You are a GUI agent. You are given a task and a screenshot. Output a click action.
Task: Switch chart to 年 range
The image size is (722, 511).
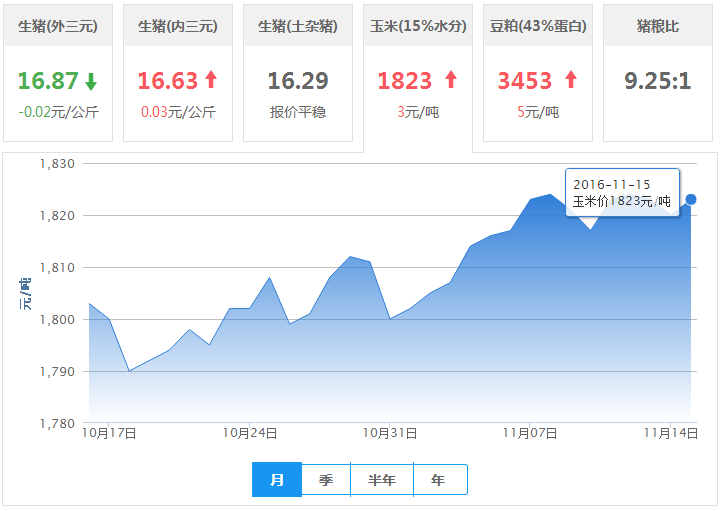(x=438, y=480)
